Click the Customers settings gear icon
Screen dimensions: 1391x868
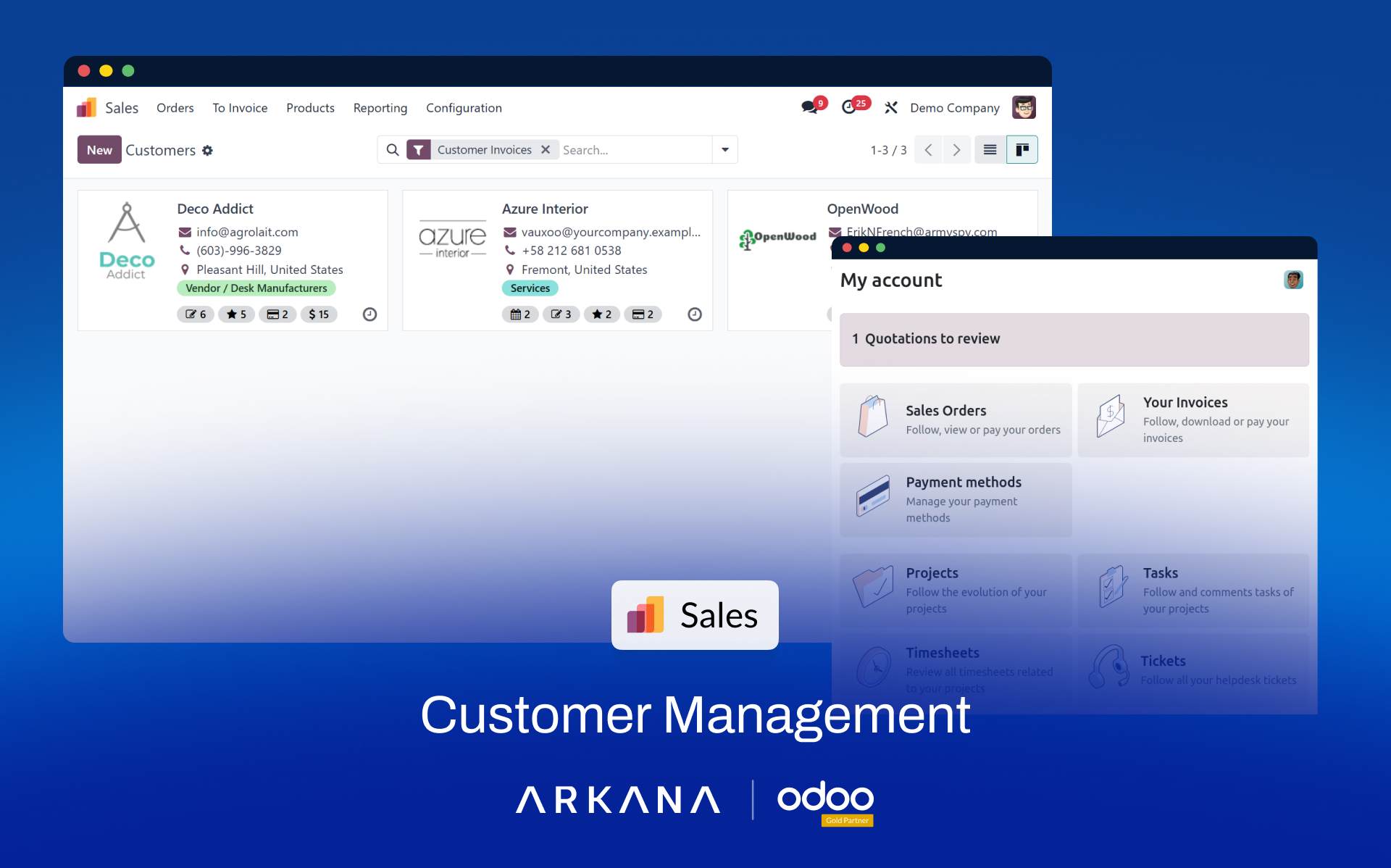click(207, 150)
